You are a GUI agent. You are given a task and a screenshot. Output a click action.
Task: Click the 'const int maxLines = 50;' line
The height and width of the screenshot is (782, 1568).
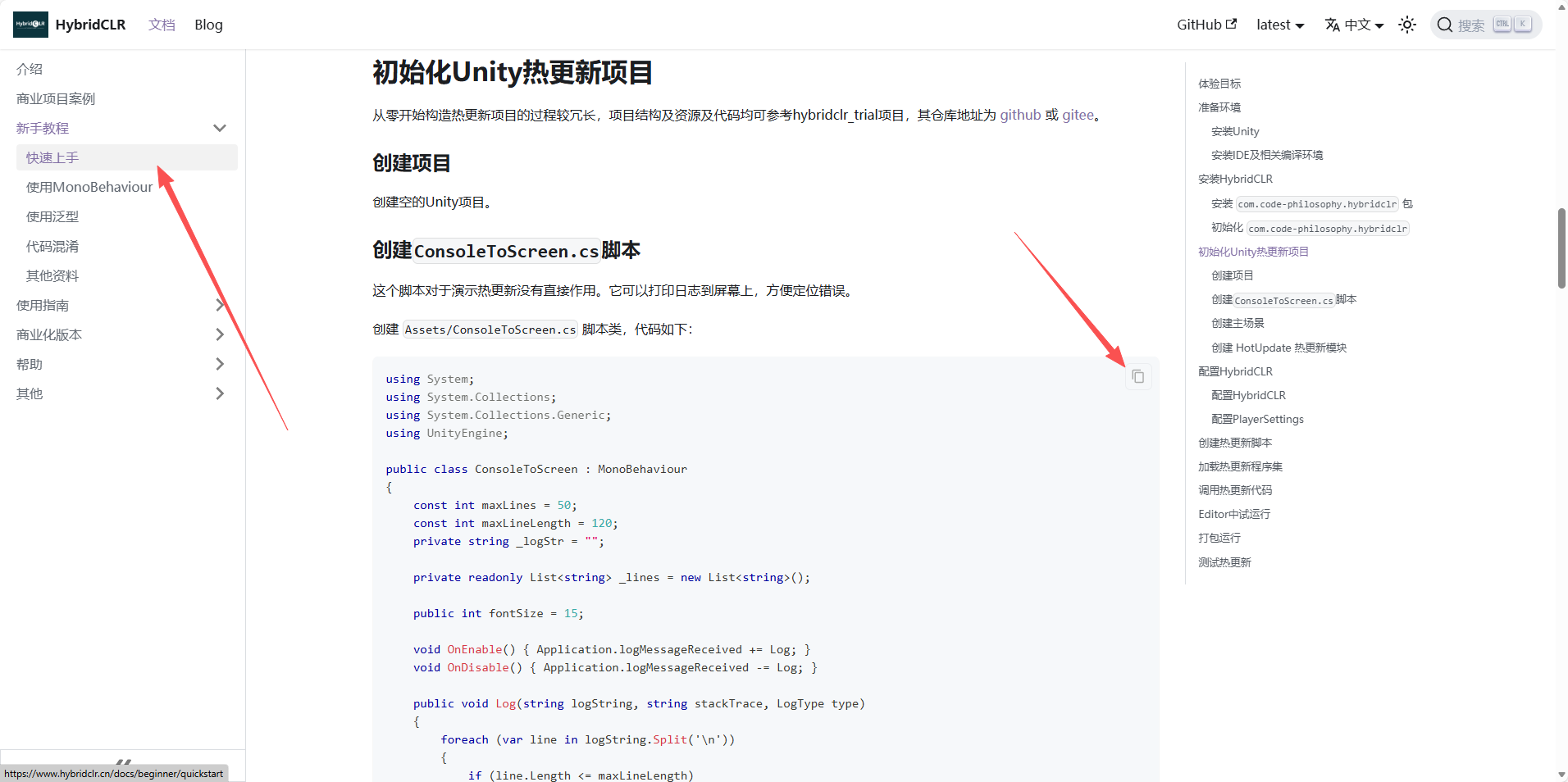click(x=495, y=505)
